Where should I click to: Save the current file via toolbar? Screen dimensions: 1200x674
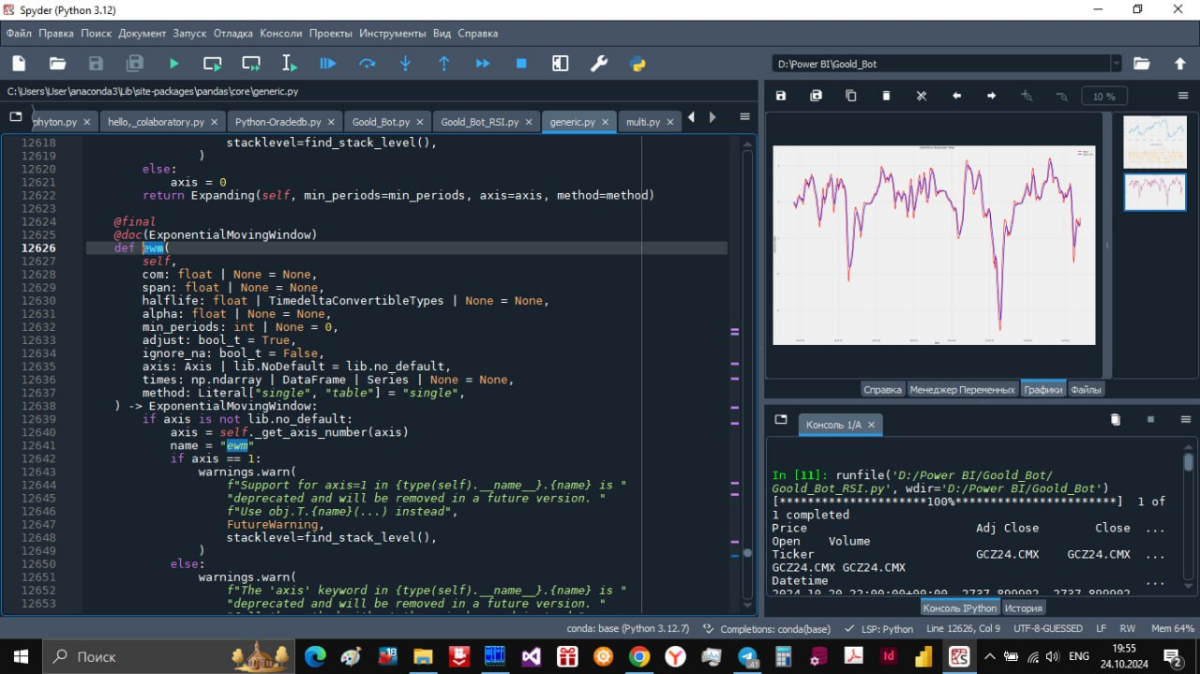tap(96, 63)
